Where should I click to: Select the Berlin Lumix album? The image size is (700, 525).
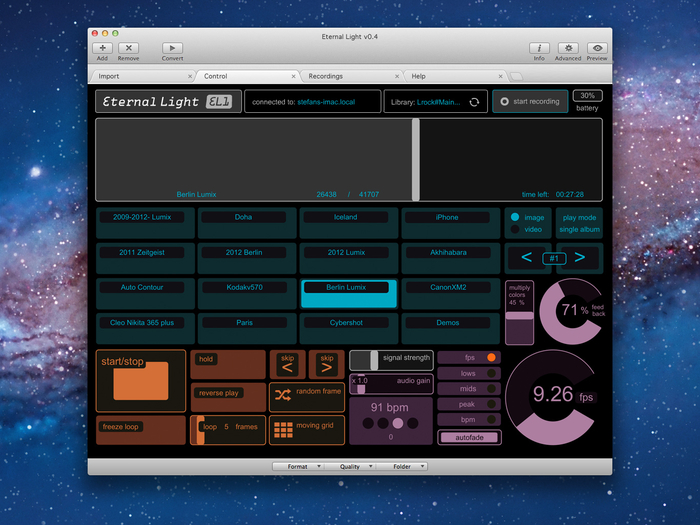pyautogui.click(x=349, y=293)
